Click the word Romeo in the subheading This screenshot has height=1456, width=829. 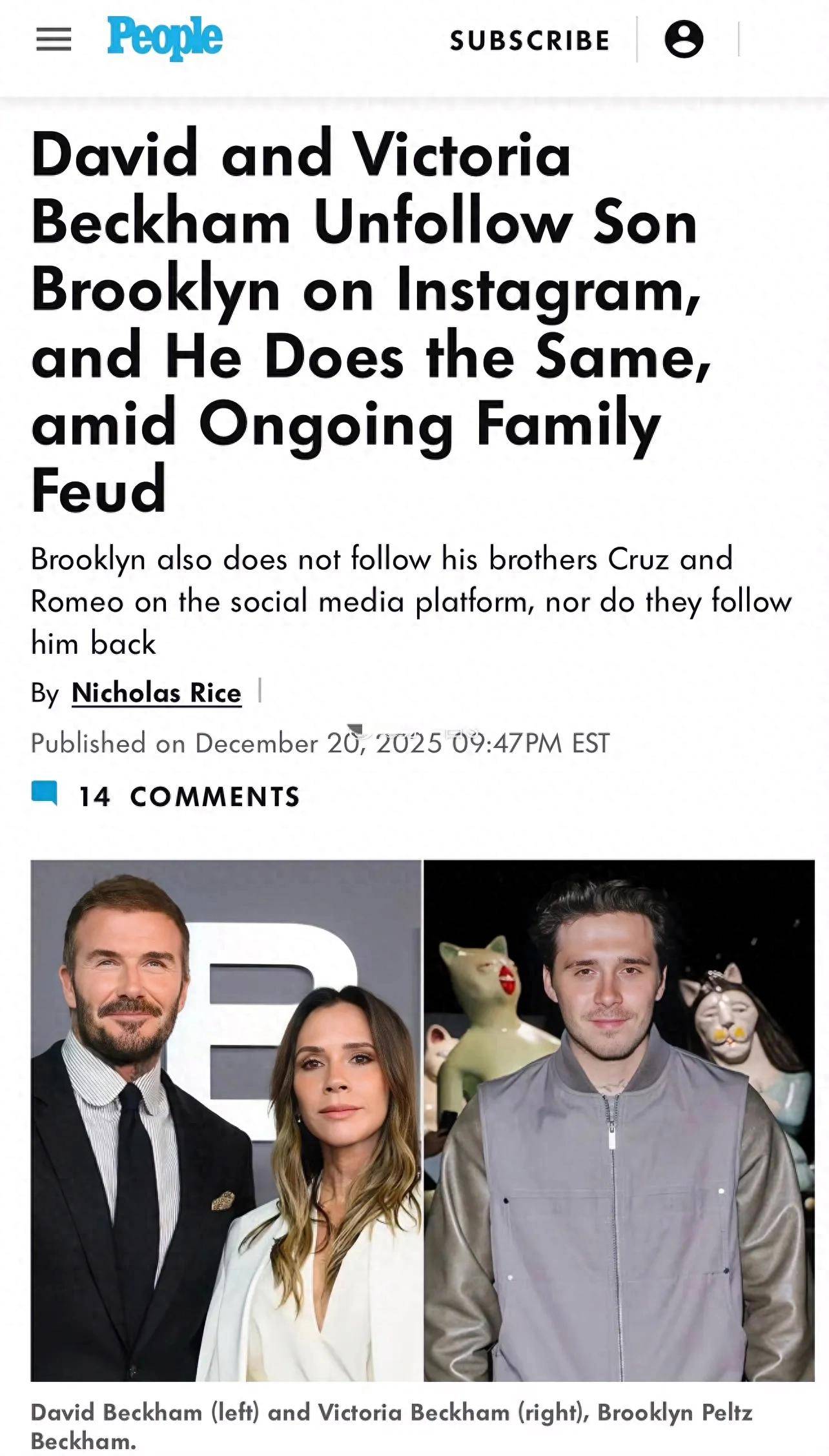click(77, 602)
